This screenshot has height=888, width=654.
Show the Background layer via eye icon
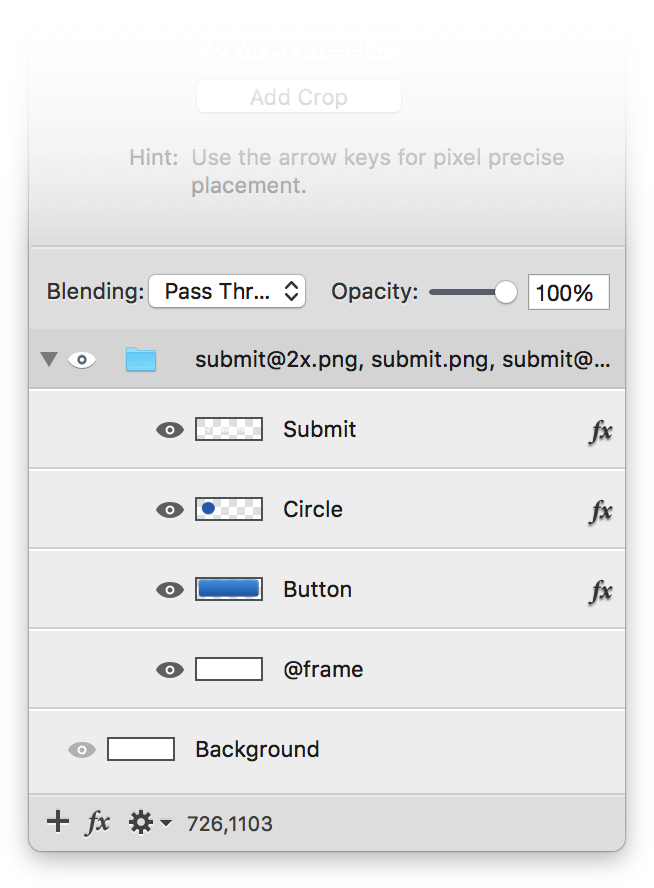coord(82,750)
